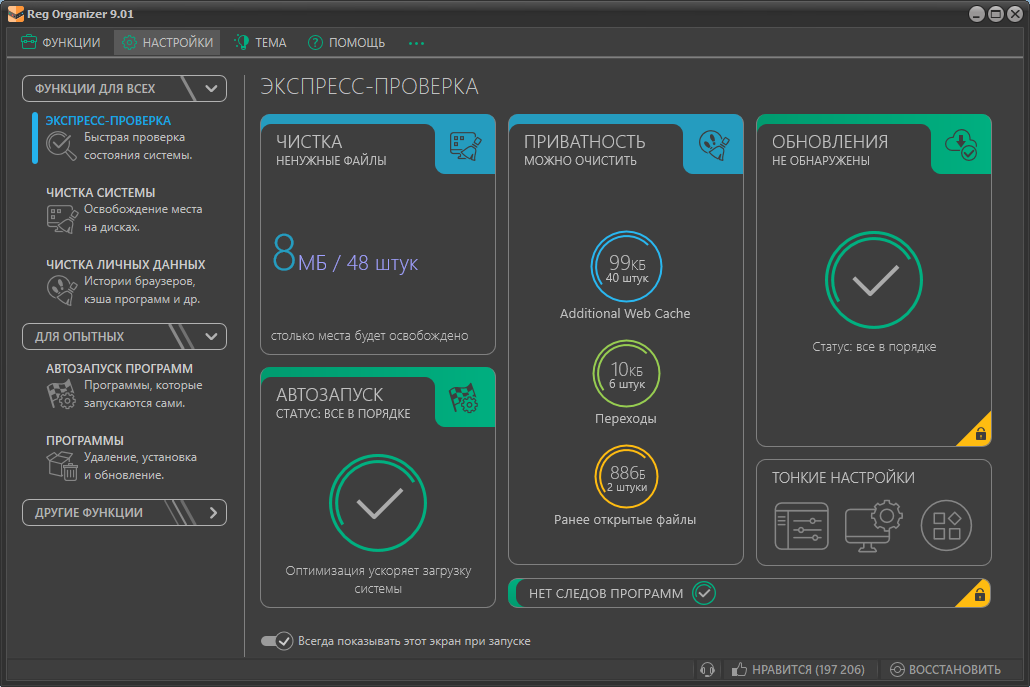Open ПРОГРАММЫ in the sidebar

click(85, 441)
